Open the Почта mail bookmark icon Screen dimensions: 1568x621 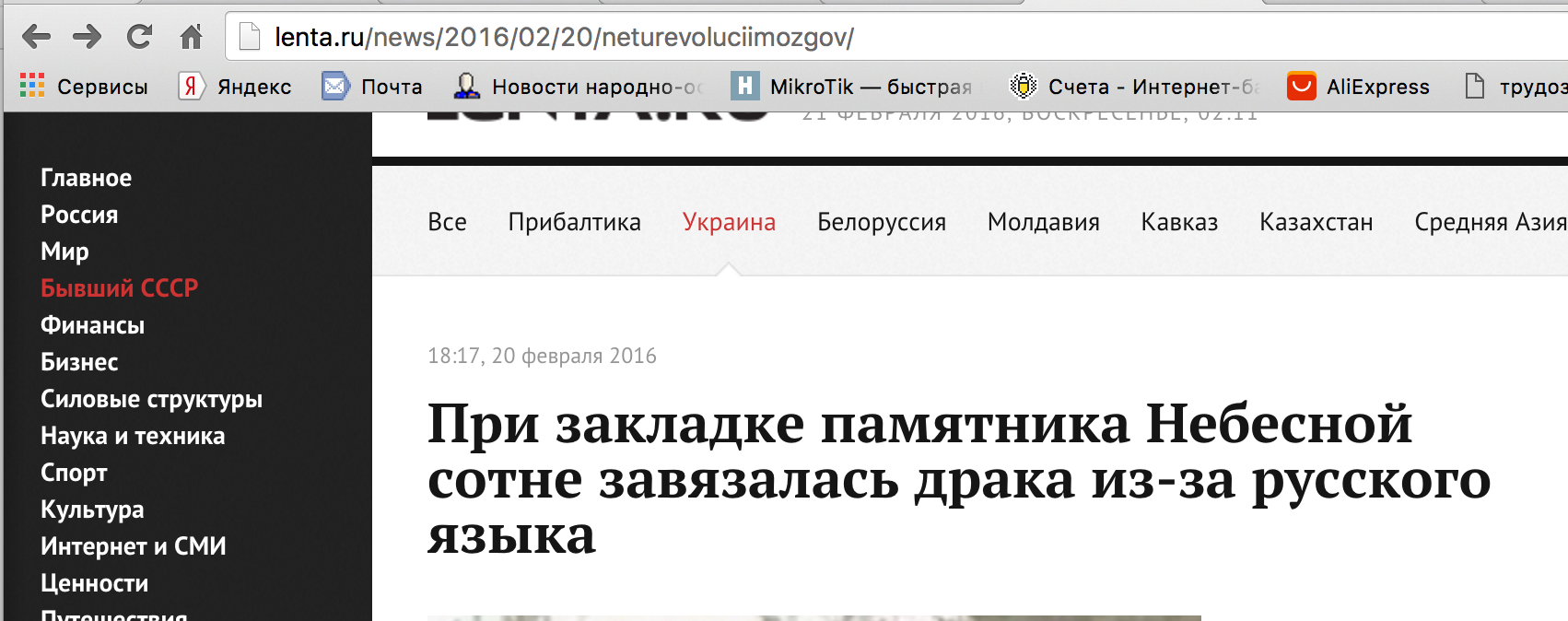pyautogui.click(x=335, y=86)
